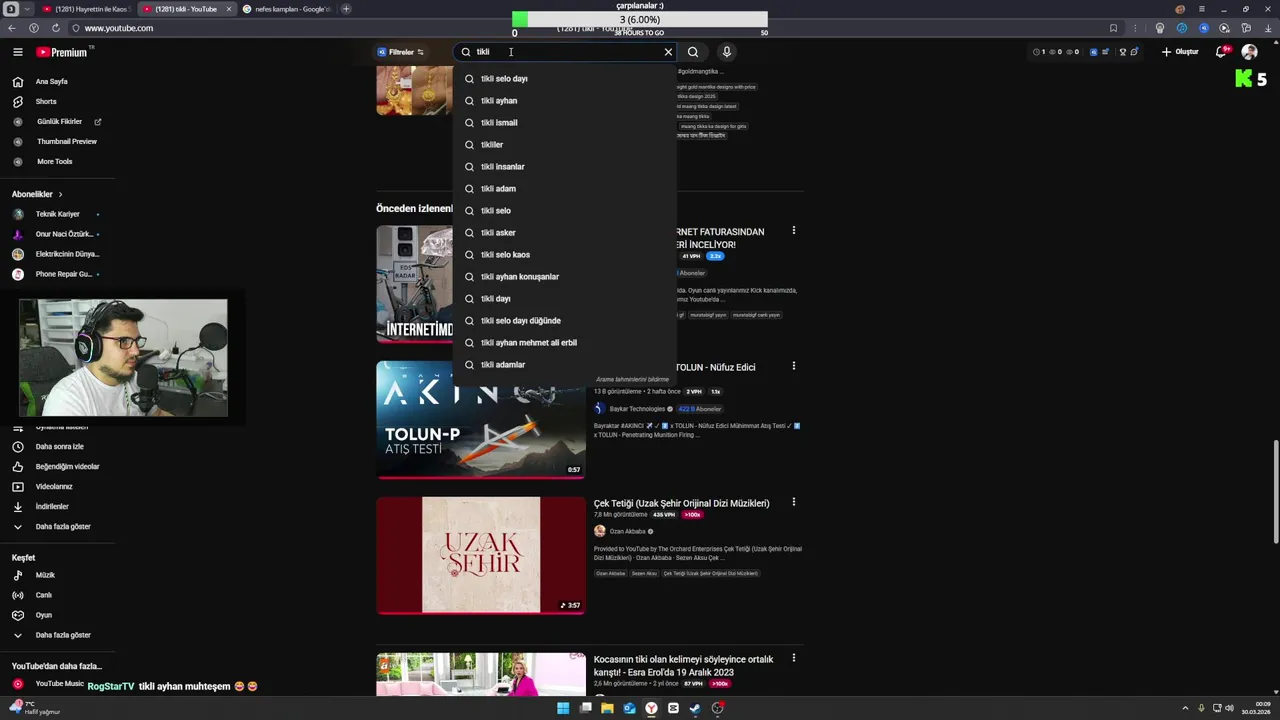1280x720 pixels.
Task: Select 'tikli ayhan konuşanlar' suggestion
Action: coord(565,277)
